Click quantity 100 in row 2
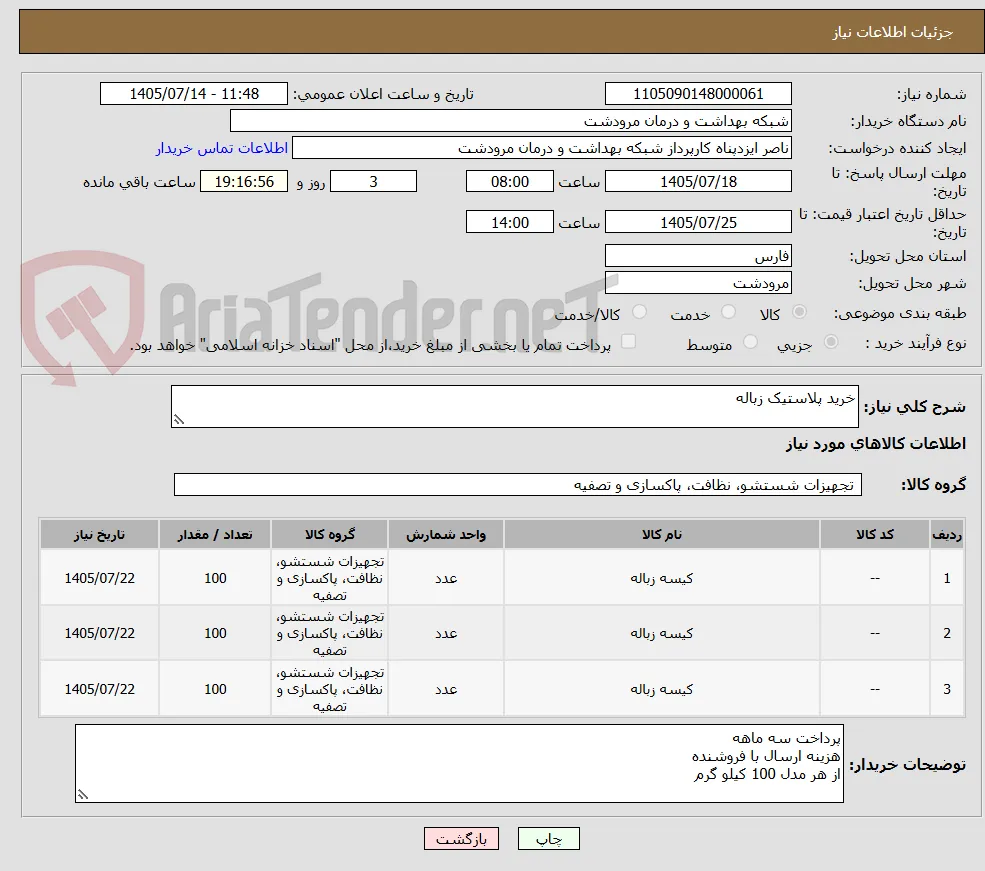The image size is (985, 871). coord(215,634)
